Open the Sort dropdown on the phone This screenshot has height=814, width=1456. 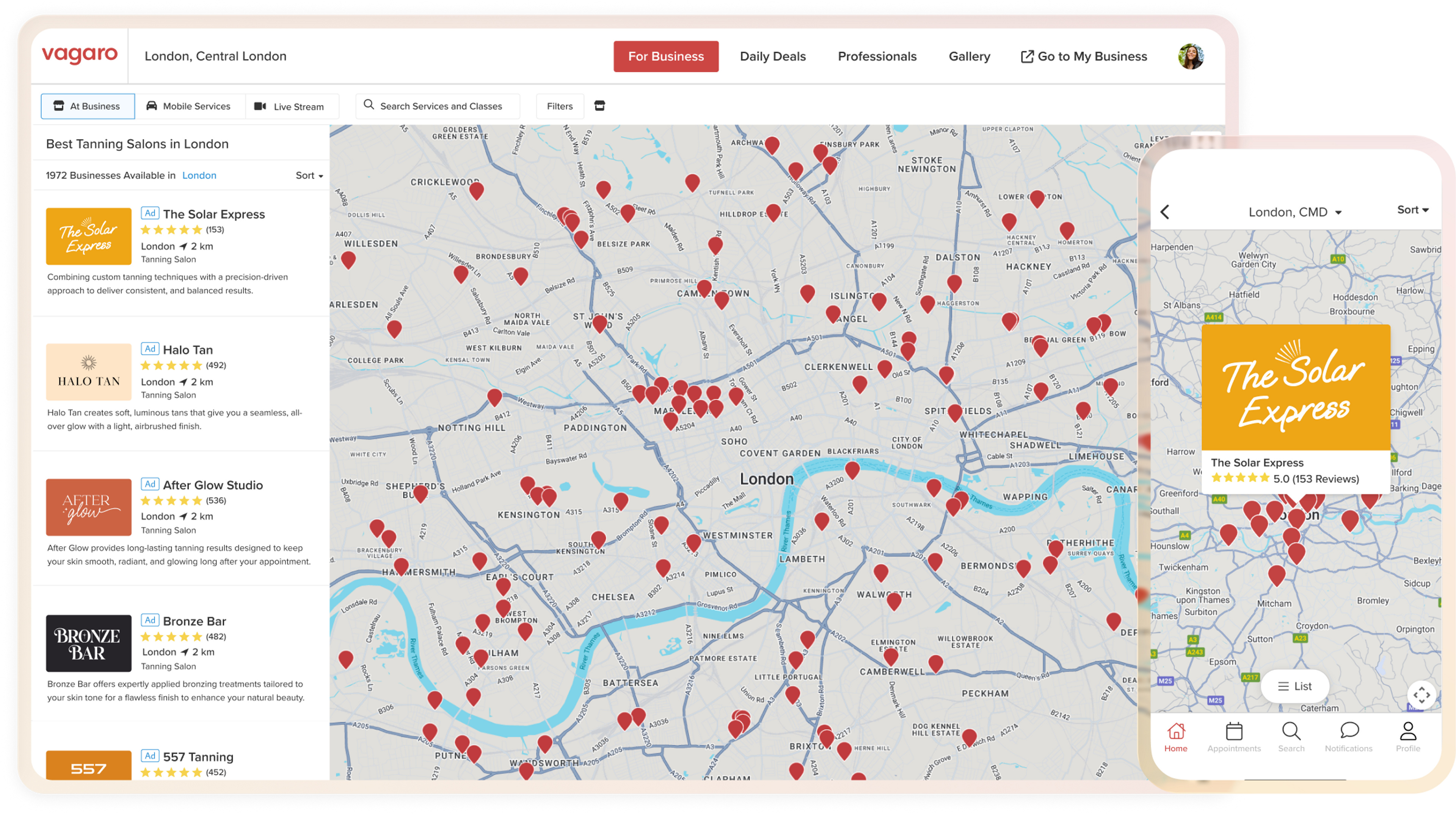1412,210
